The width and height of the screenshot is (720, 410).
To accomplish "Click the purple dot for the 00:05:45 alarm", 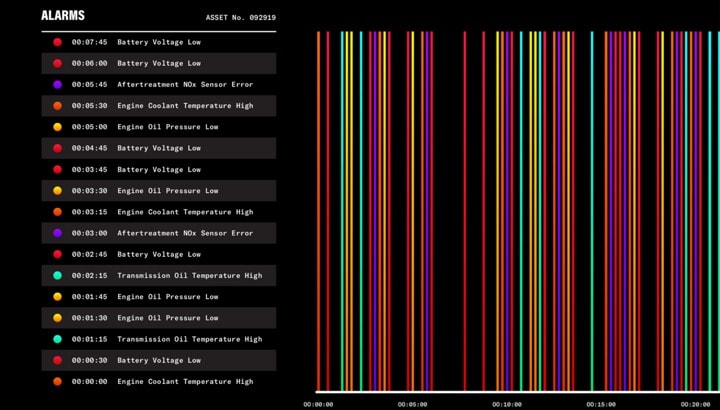I will click(57, 85).
